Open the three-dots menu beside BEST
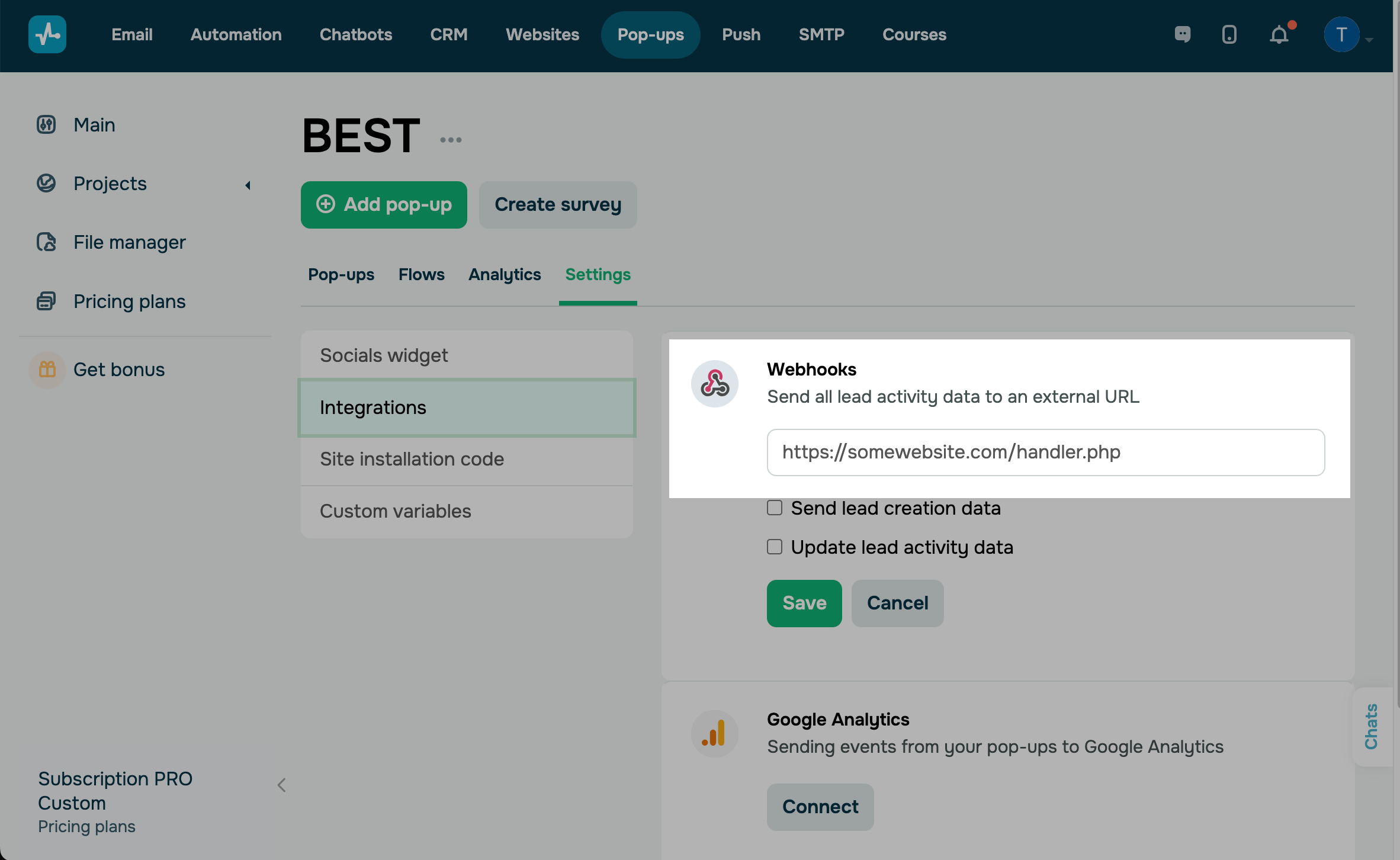1400x860 pixels. [451, 140]
